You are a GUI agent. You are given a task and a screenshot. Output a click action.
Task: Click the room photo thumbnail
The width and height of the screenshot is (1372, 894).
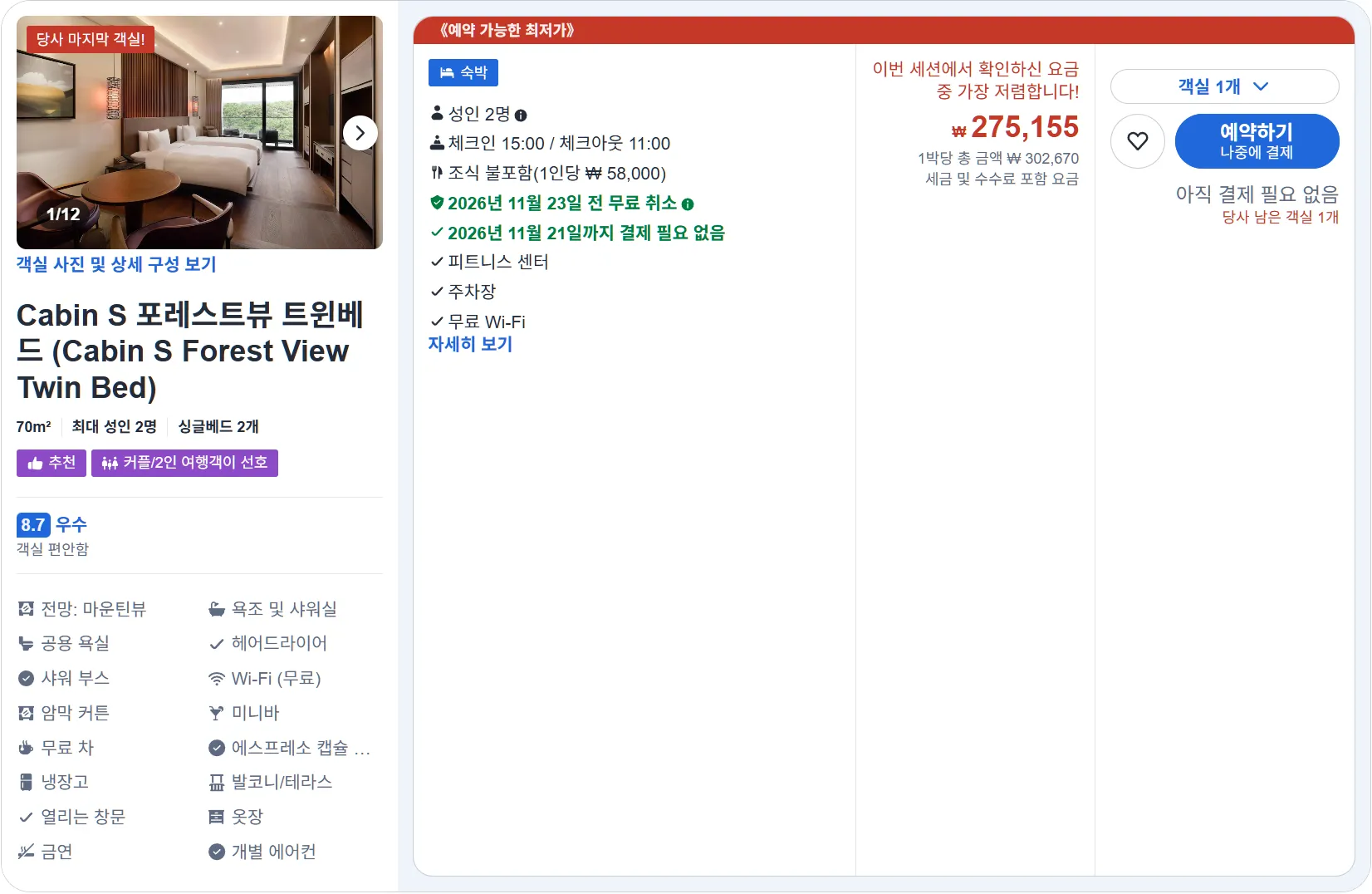tap(199, 133)
